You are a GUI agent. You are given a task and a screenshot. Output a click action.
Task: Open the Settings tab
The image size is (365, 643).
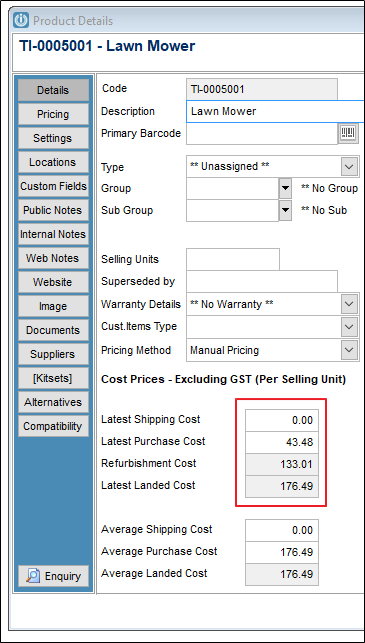pos(53,138)
